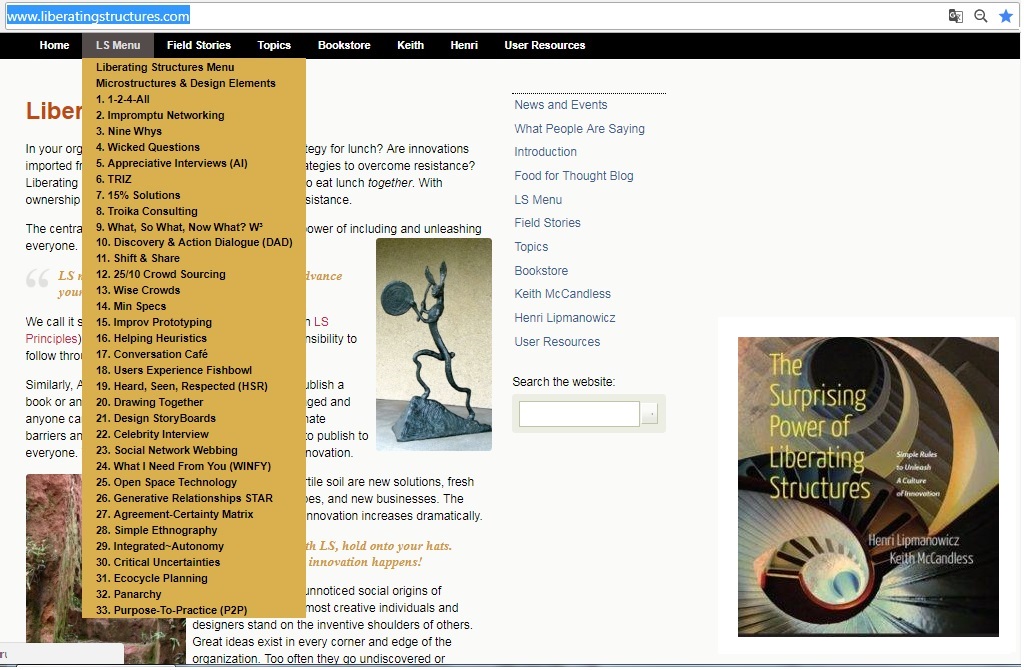
Task: Go to Home in the navigation bar
Action: (54, 45)
